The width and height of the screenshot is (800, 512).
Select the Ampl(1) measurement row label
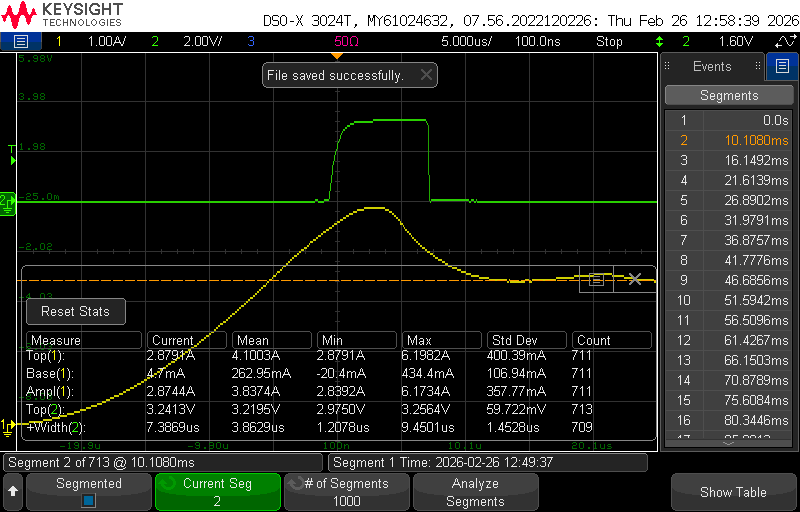[x=49, y=392]
